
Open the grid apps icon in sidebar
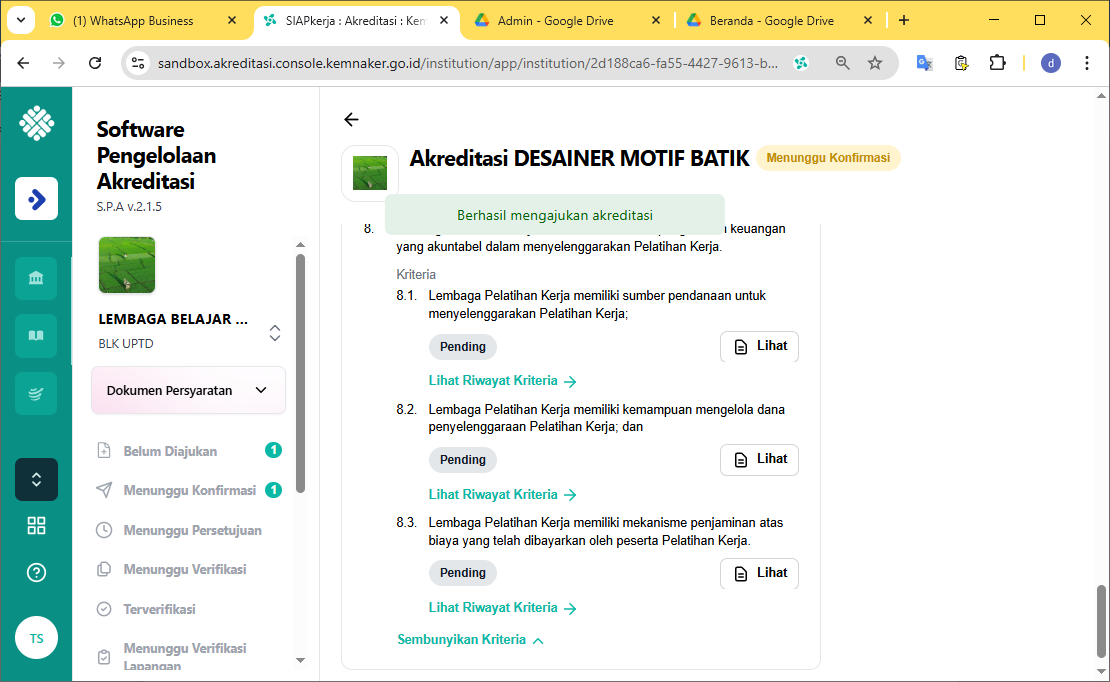(36, 526)
